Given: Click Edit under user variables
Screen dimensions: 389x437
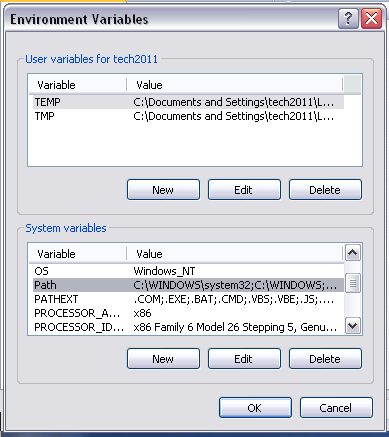Looking at the screenshot, I should point(244,190).
